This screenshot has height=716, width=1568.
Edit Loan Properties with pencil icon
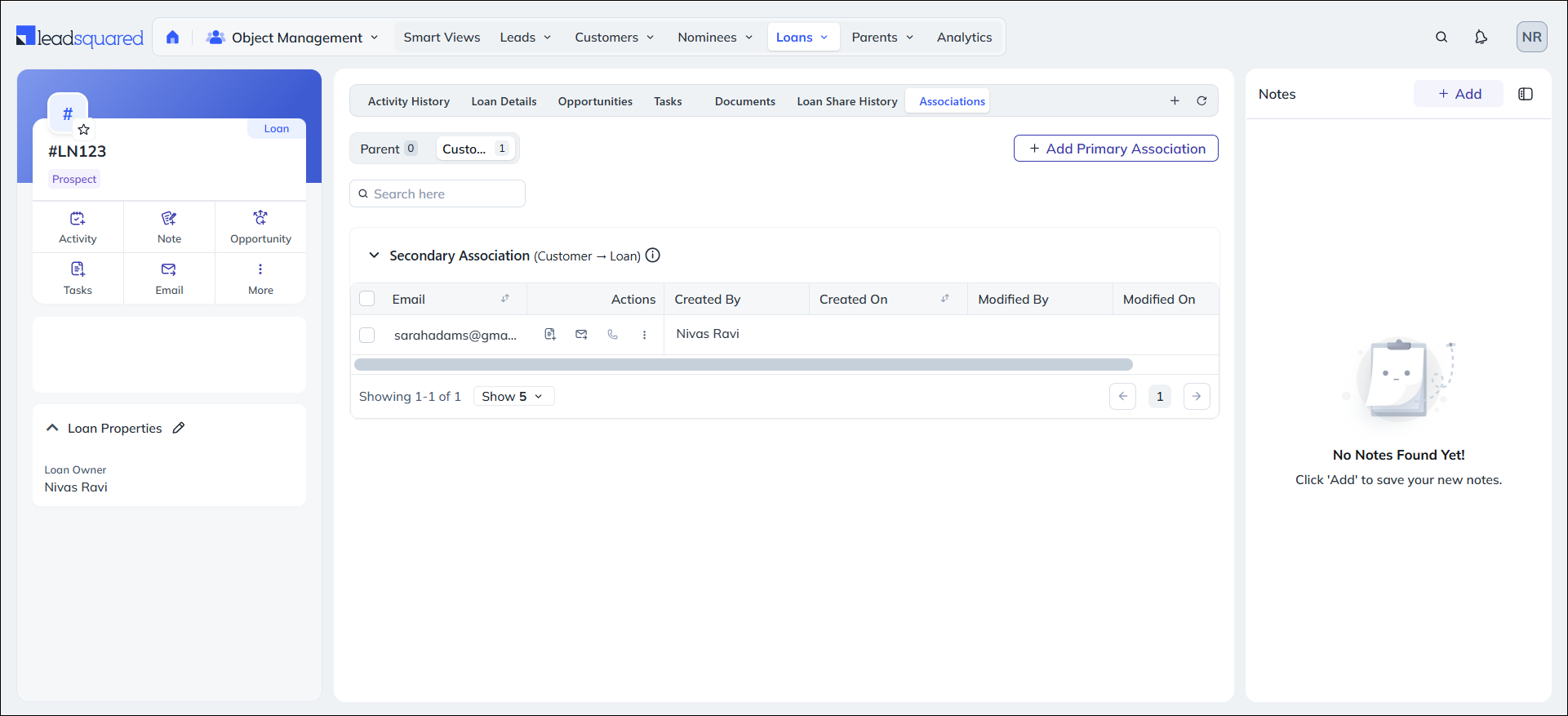click(179, 428)
